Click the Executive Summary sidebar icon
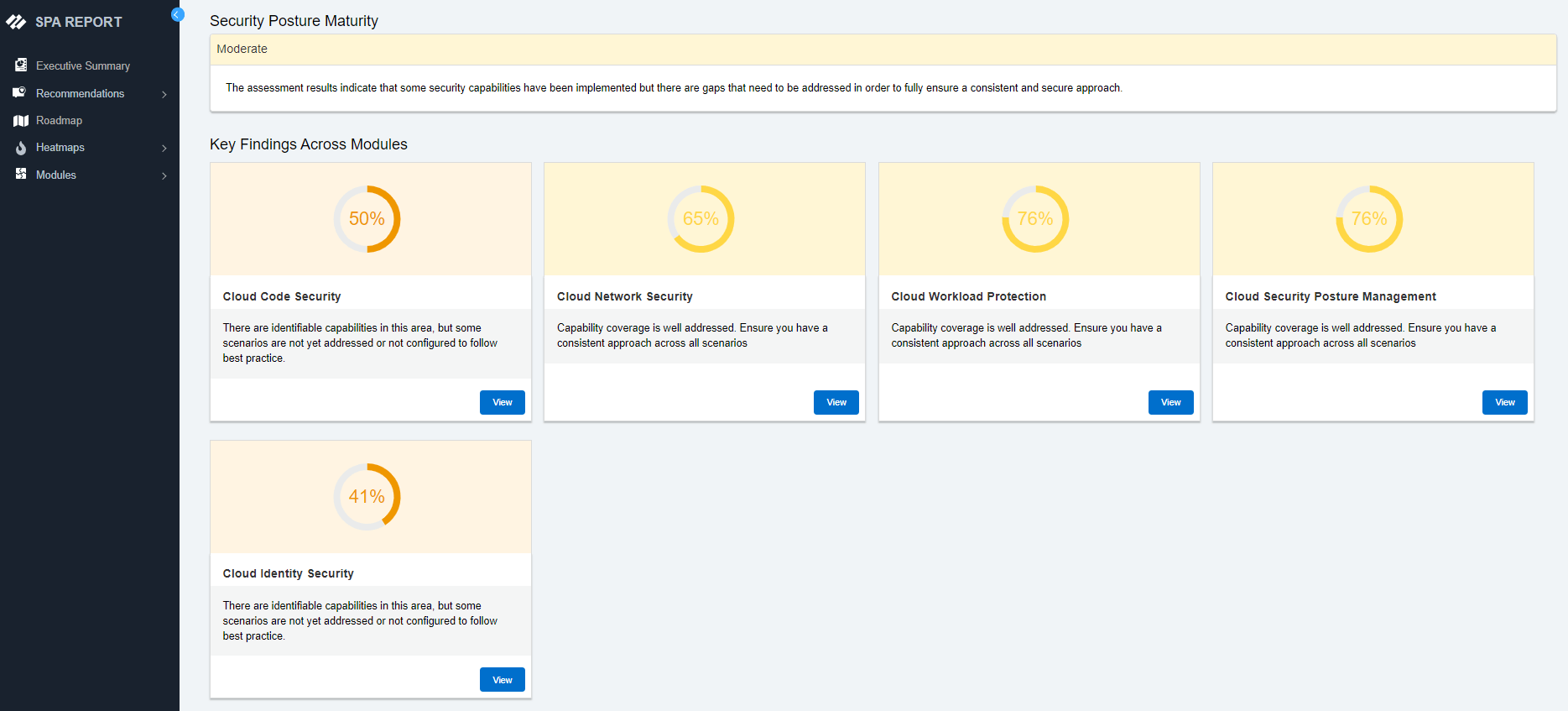 (x=21, y=65)
